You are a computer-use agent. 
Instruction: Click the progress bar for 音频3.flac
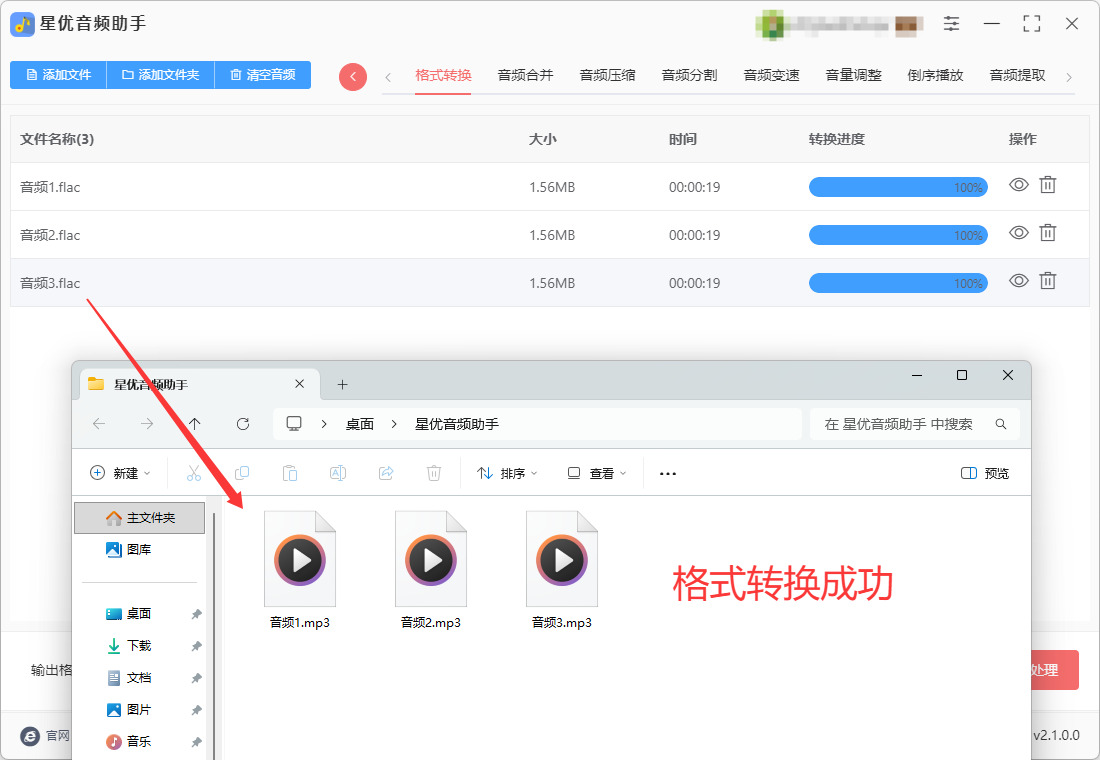(x=898, y=284)
